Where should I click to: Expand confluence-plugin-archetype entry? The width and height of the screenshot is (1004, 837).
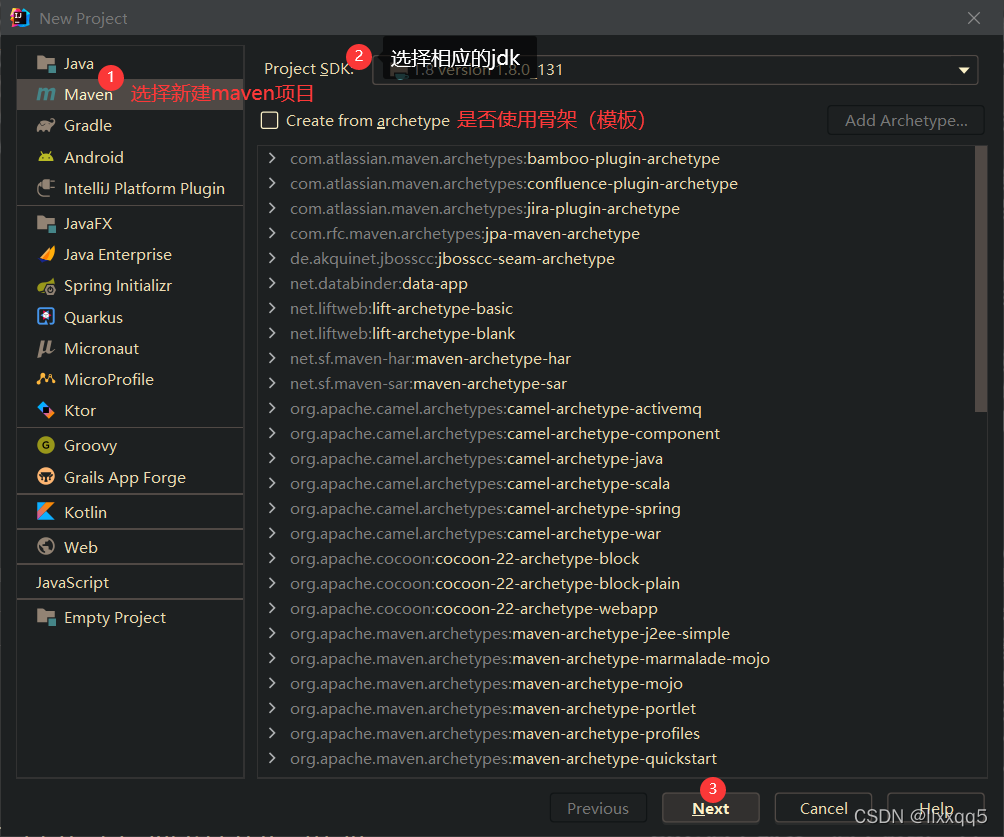tap(272, 183)
